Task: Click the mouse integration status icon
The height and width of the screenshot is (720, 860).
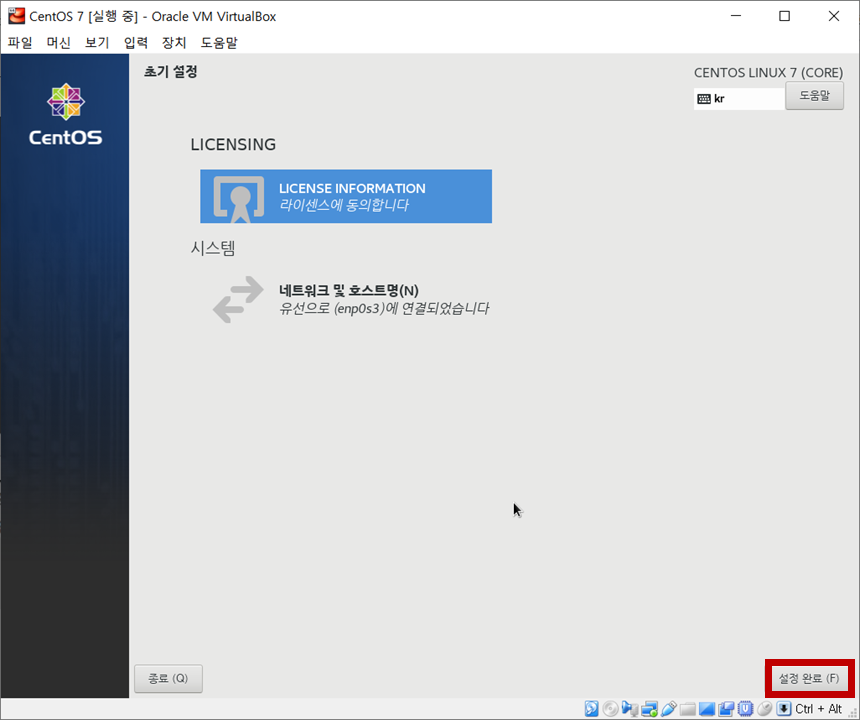Action: point(765,708)
